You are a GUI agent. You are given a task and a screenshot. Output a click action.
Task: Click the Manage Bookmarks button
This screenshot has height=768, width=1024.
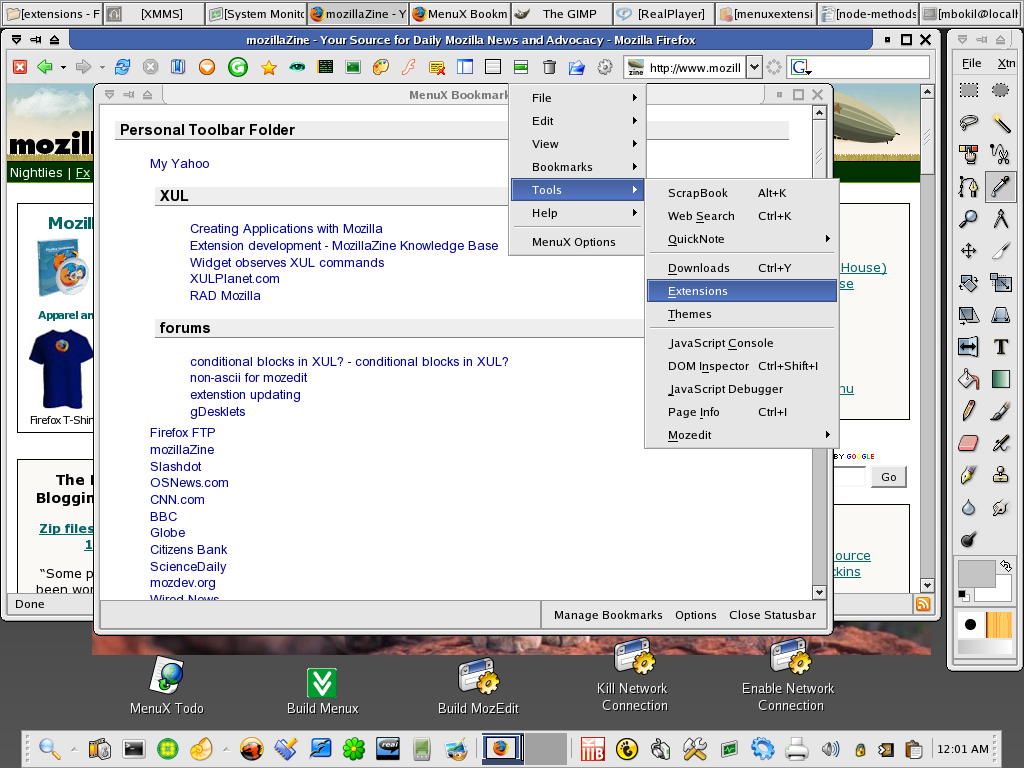point(608,615)
